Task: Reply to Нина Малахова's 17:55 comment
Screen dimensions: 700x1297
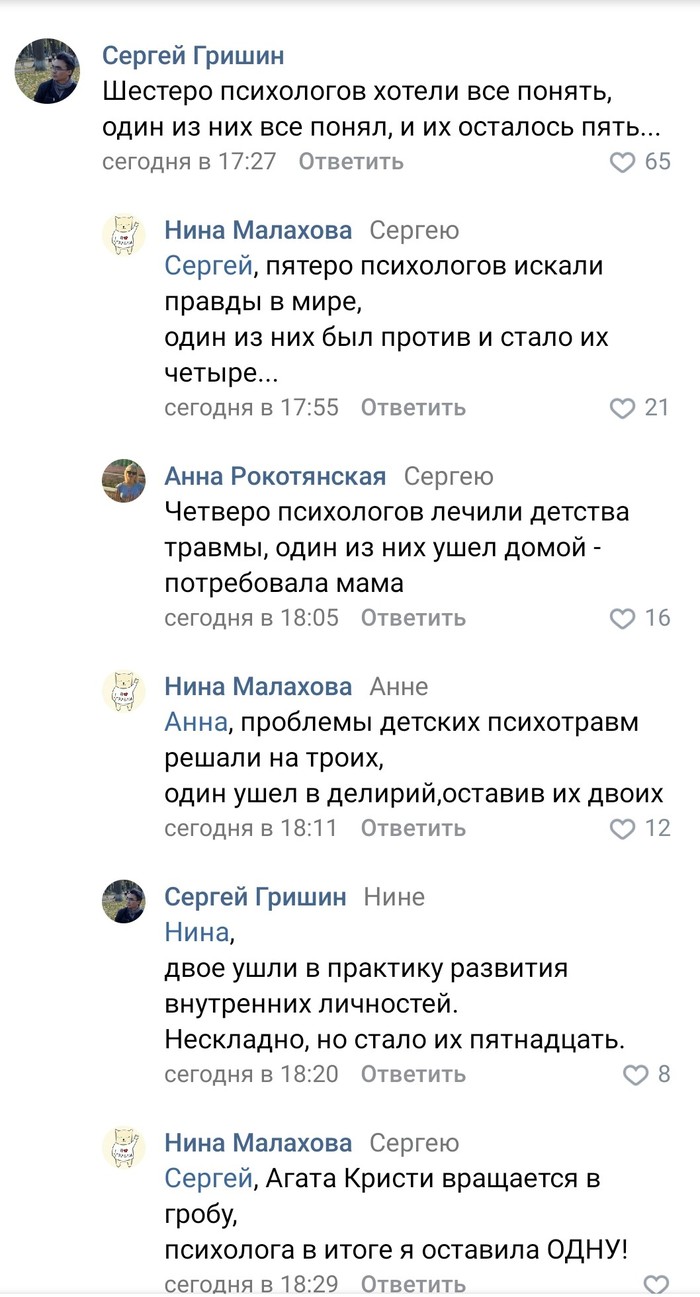Action: [413, 408]
